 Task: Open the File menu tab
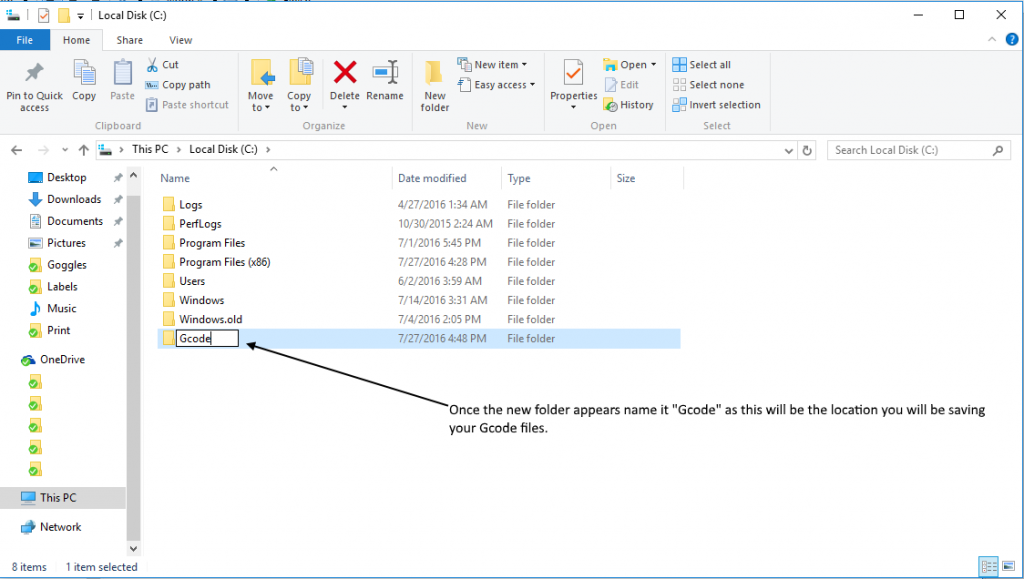(x=25, y=40)
